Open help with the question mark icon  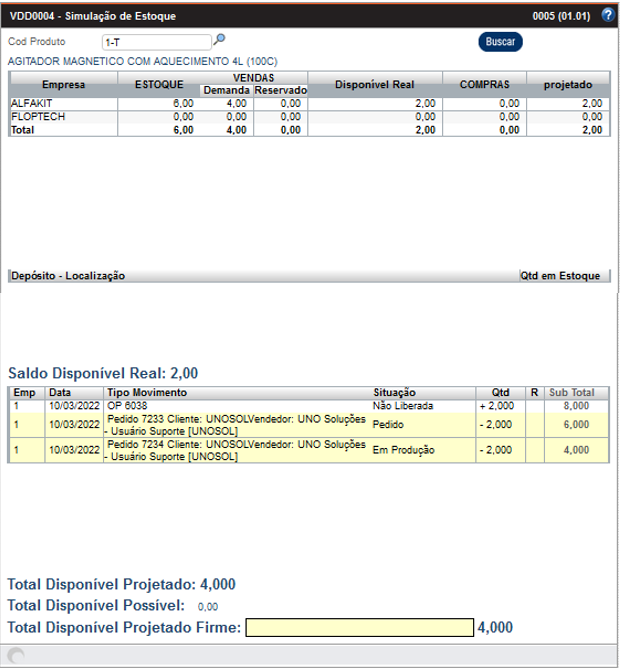coord(607,15)
